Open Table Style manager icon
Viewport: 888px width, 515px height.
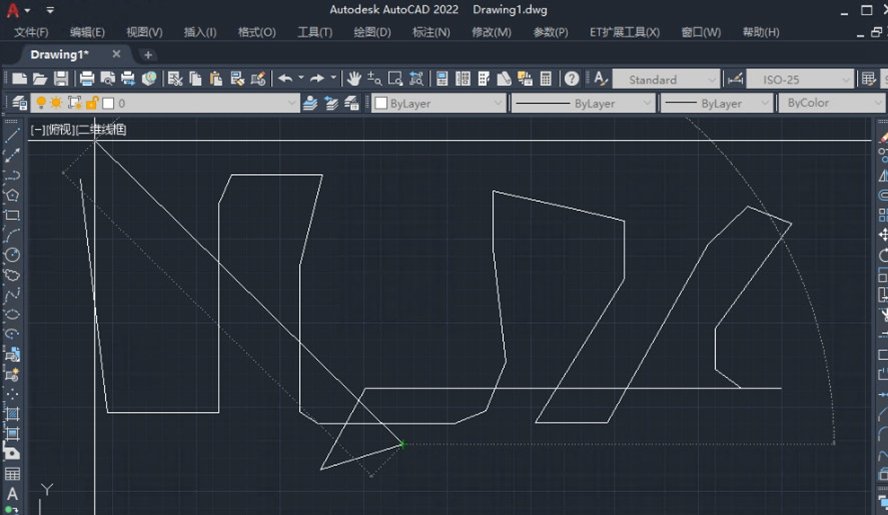pos(869,78)
